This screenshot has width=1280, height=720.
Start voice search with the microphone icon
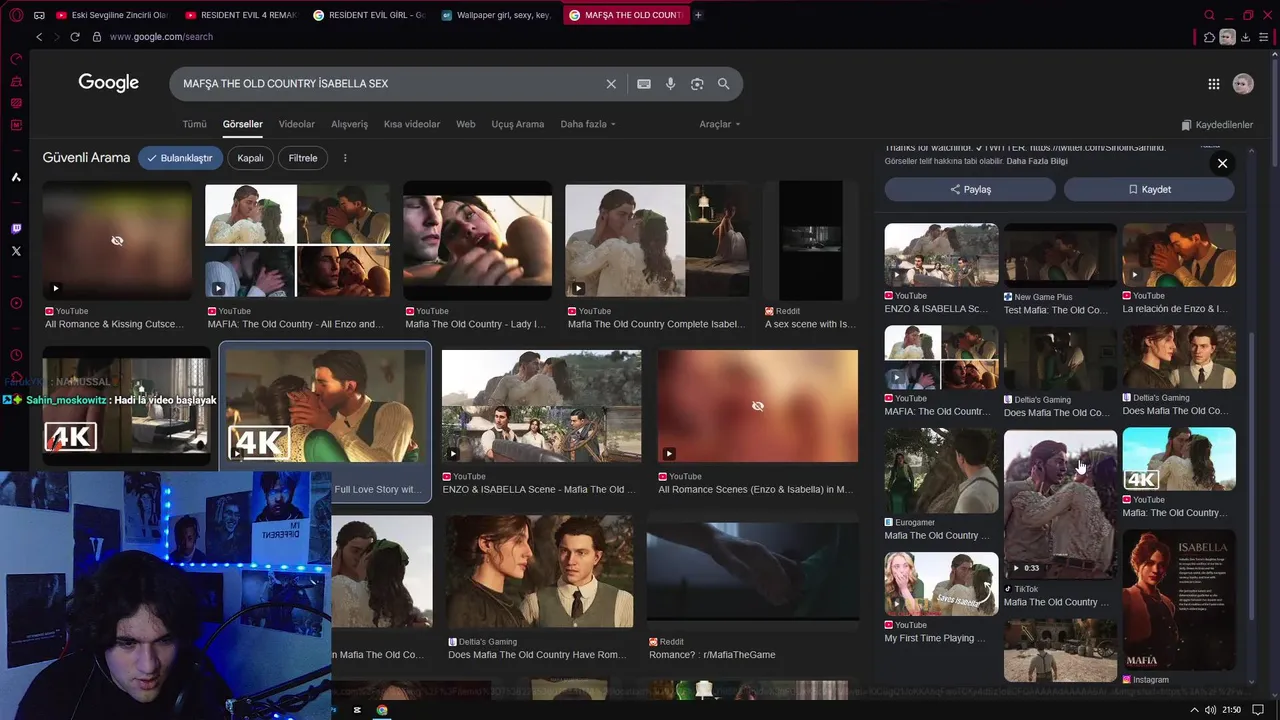pos(670,84)
